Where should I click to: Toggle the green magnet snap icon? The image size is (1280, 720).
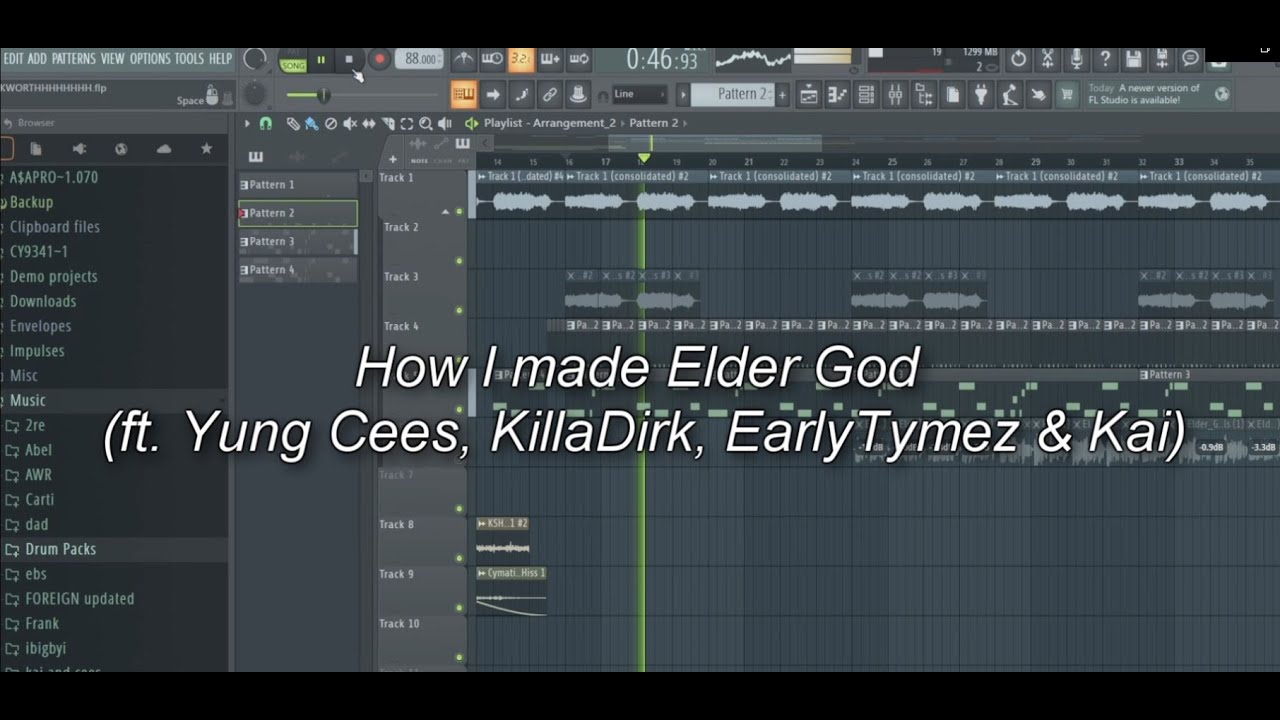pos(265,123)
